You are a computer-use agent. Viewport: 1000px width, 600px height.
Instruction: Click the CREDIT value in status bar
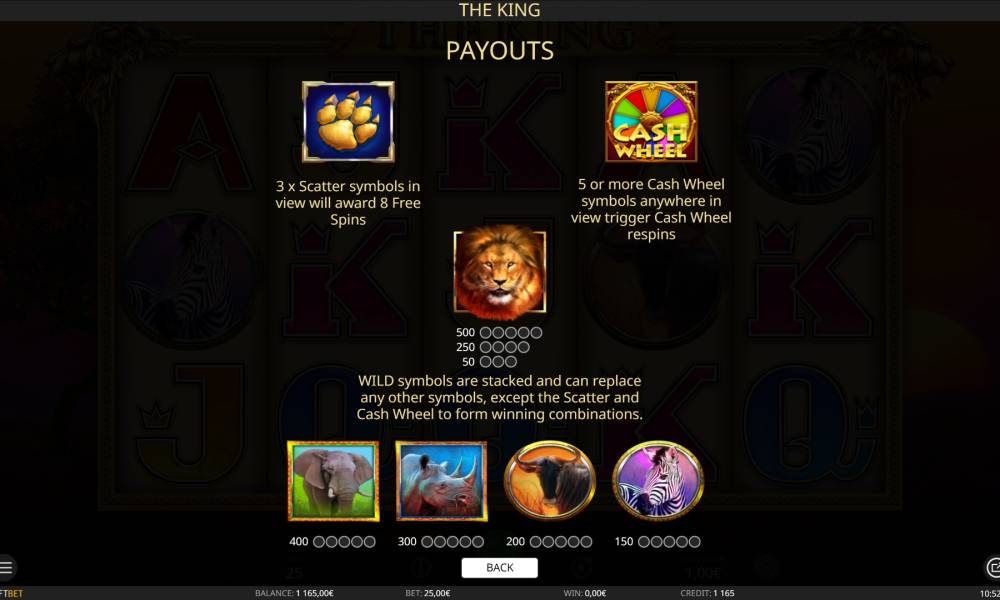tap(707, 593)
